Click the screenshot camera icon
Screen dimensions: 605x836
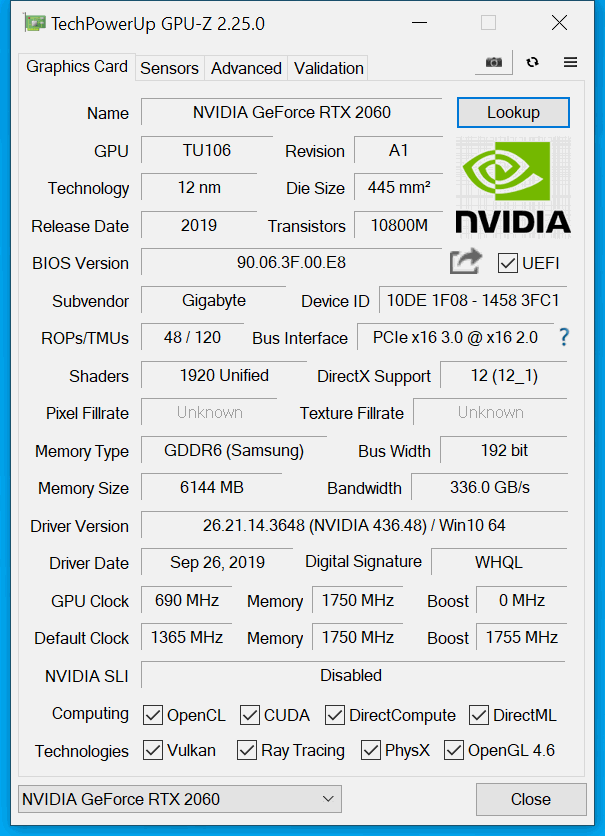[x=494, y=62]
